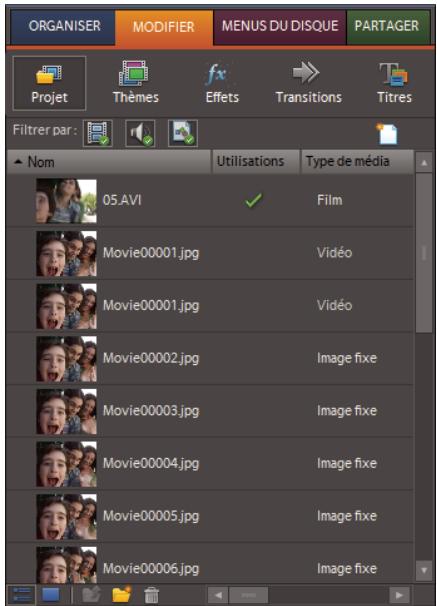Toggle the still image filter button

183,133
